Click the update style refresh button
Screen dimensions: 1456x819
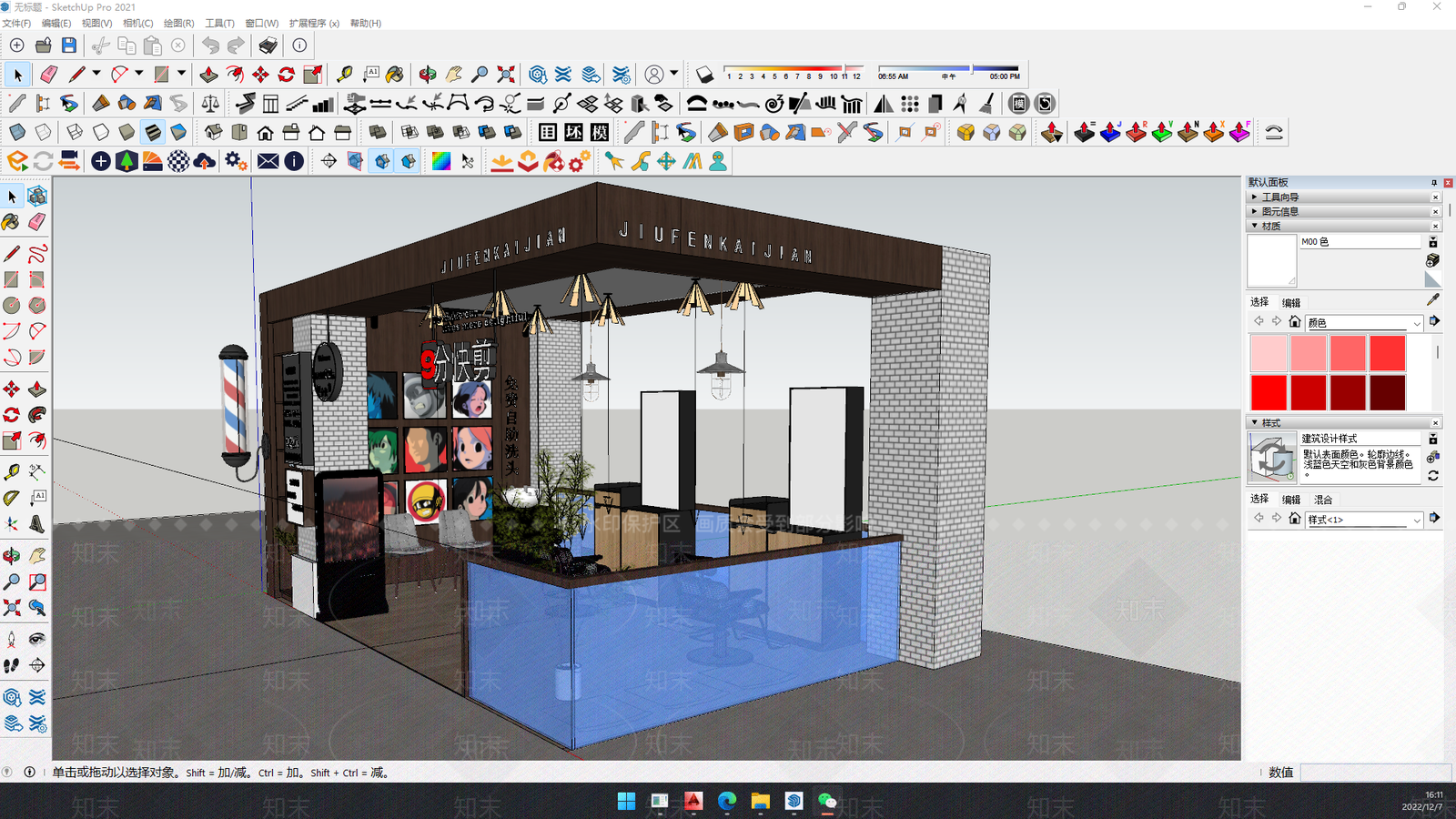pos(1433,475)
